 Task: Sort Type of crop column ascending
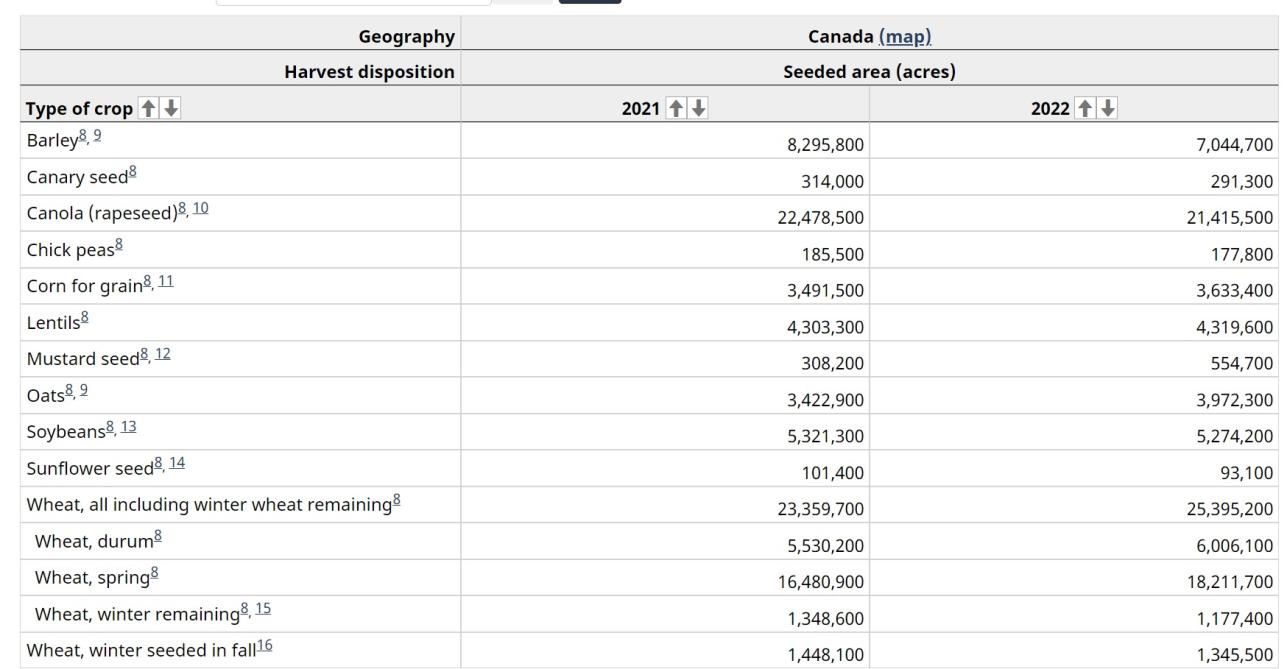[x=148, y=109]
